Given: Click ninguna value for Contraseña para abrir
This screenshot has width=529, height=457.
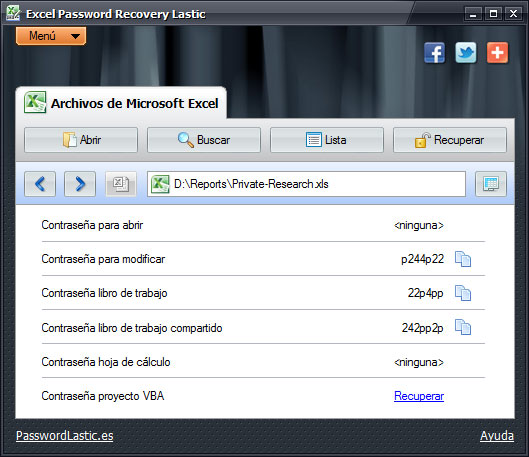Looking at the screenshot, I should point(419,225).
